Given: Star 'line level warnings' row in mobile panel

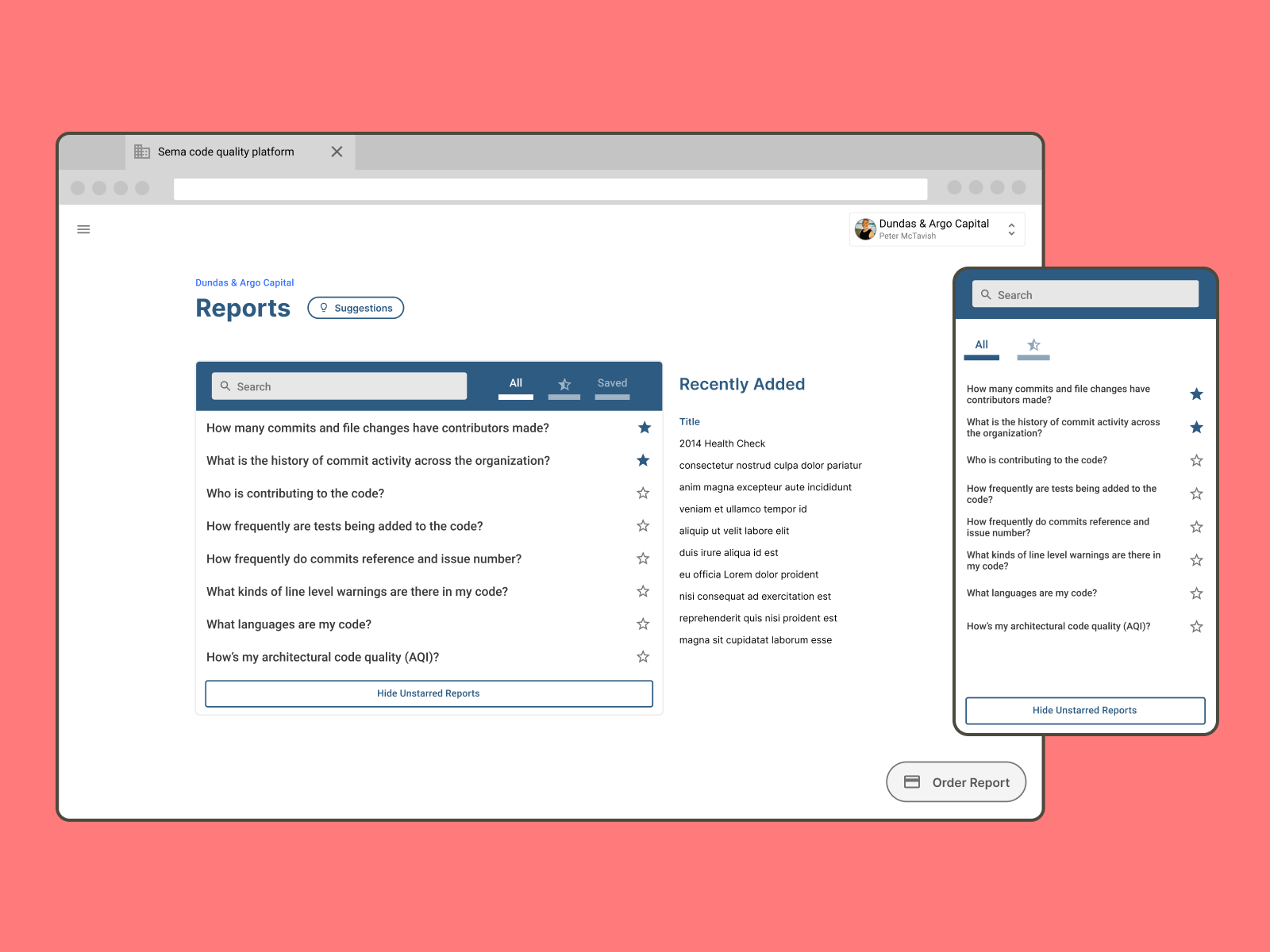Looking at the screenshot, I should click(x=1196, y=560).
